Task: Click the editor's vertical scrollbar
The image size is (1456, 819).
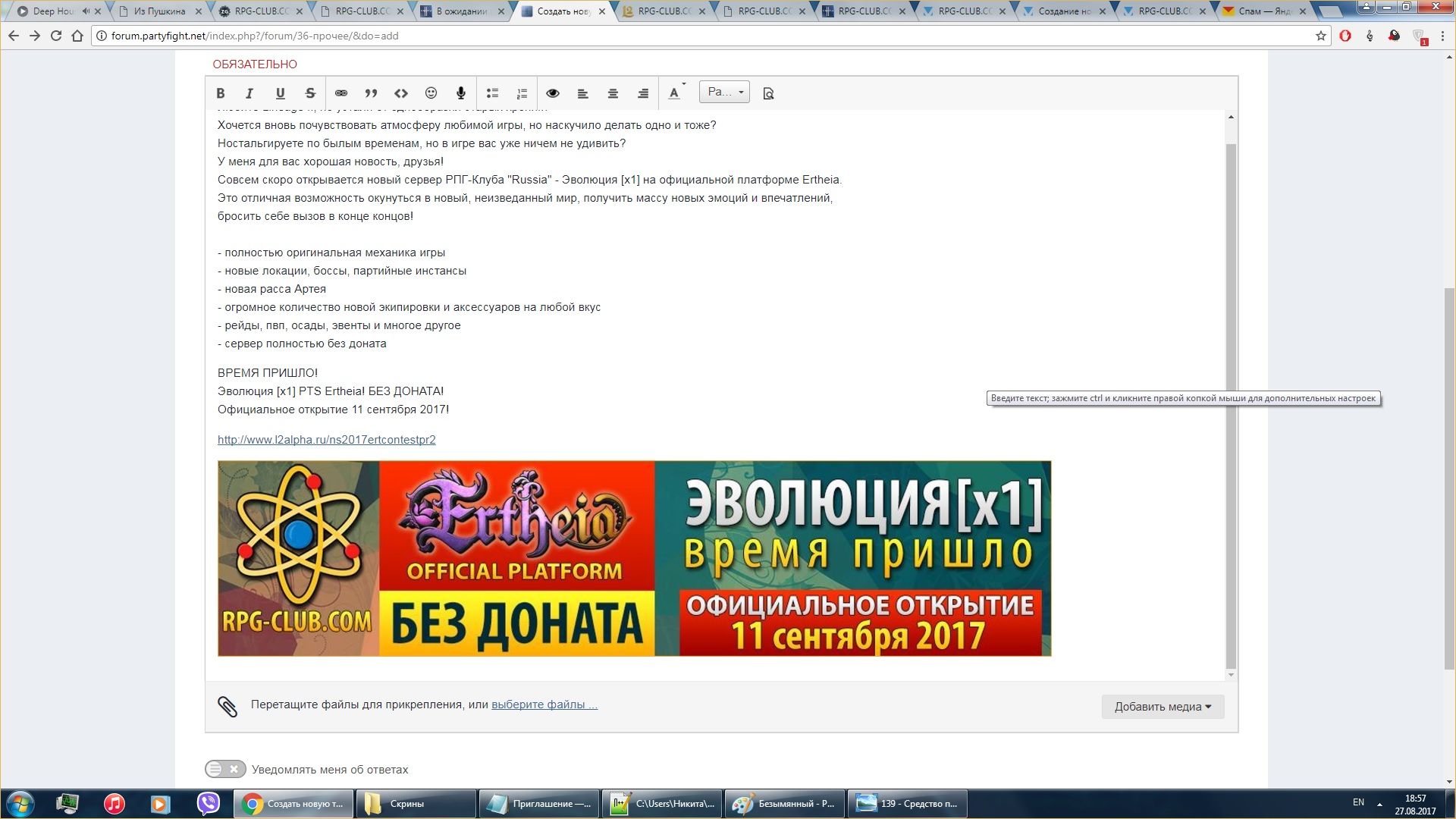Action: click(1231, 406)
